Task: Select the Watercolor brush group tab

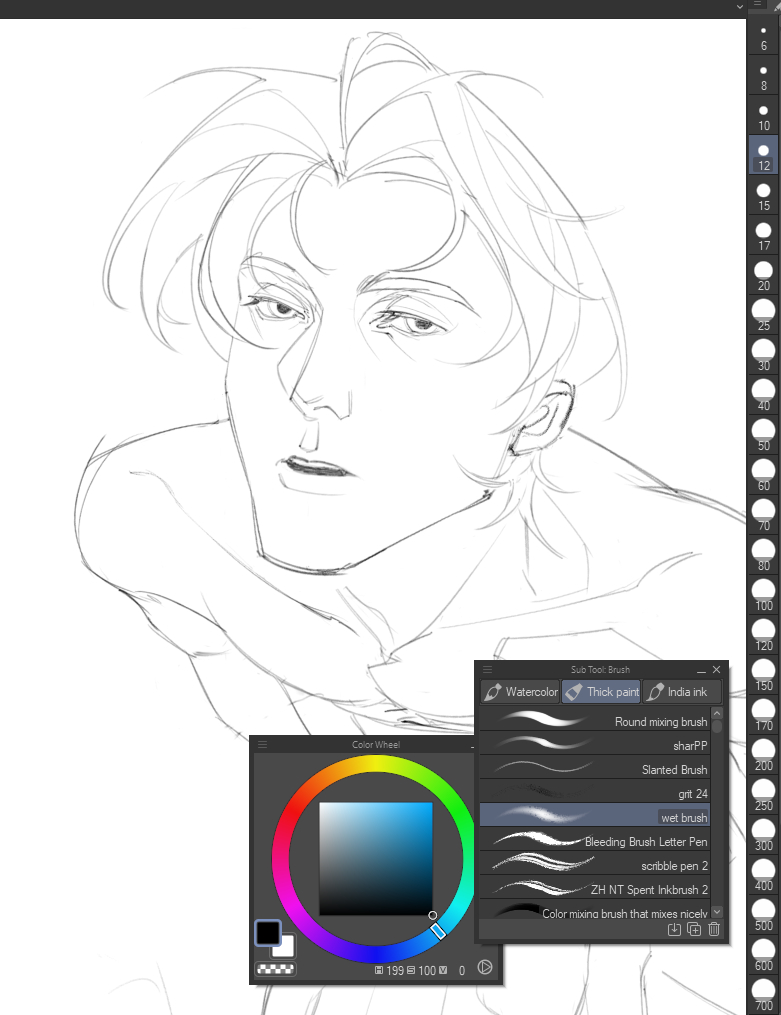Action: pos(520,692)
